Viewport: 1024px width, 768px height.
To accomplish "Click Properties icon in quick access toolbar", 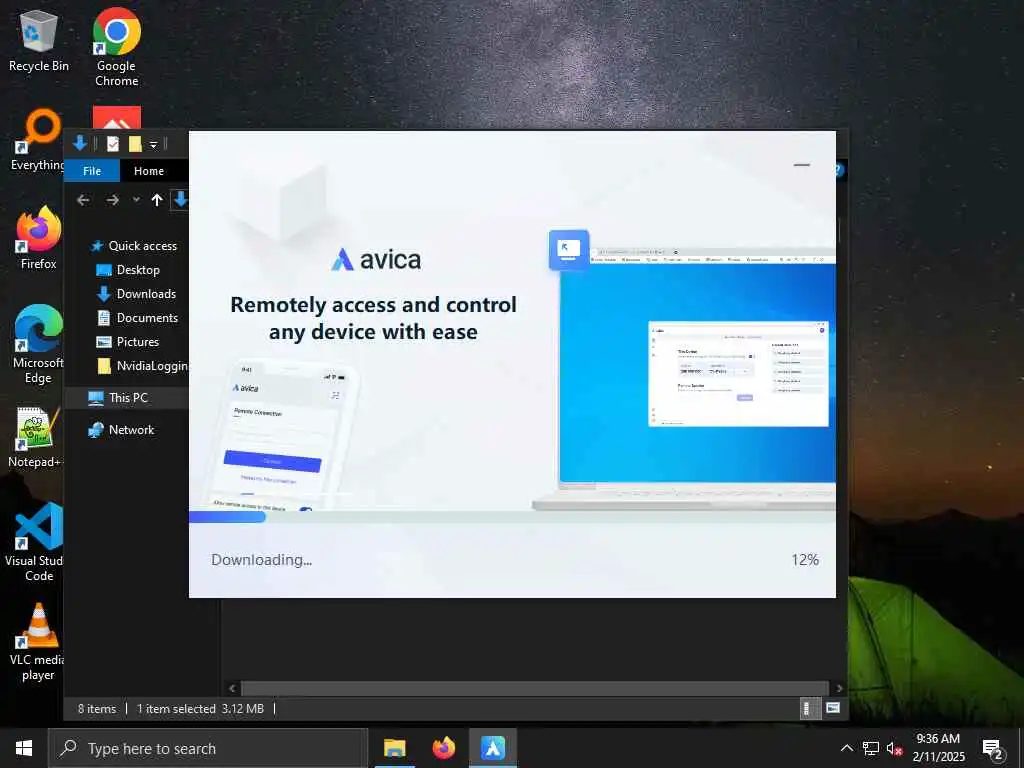I will pos(113,144).
